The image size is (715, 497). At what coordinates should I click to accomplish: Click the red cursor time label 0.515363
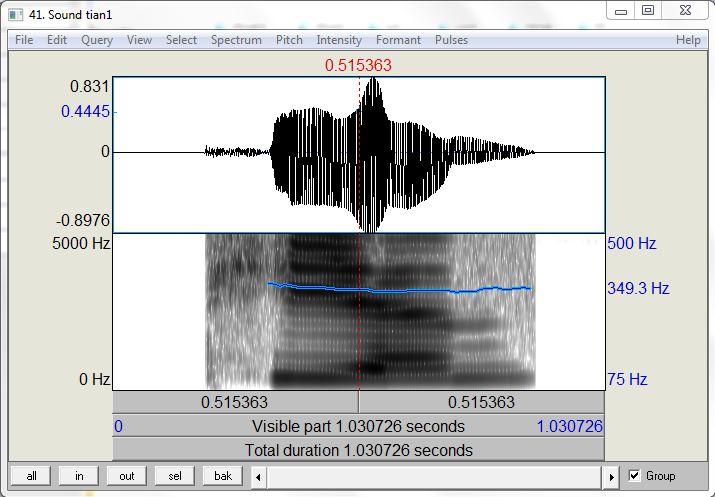358,65
